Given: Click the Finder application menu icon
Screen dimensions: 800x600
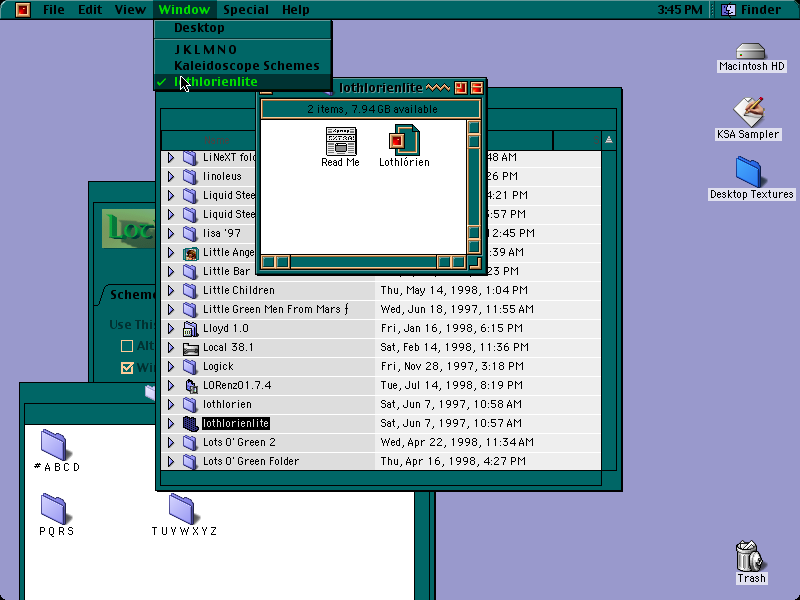Looking at the screenshot, I should 728,10.
